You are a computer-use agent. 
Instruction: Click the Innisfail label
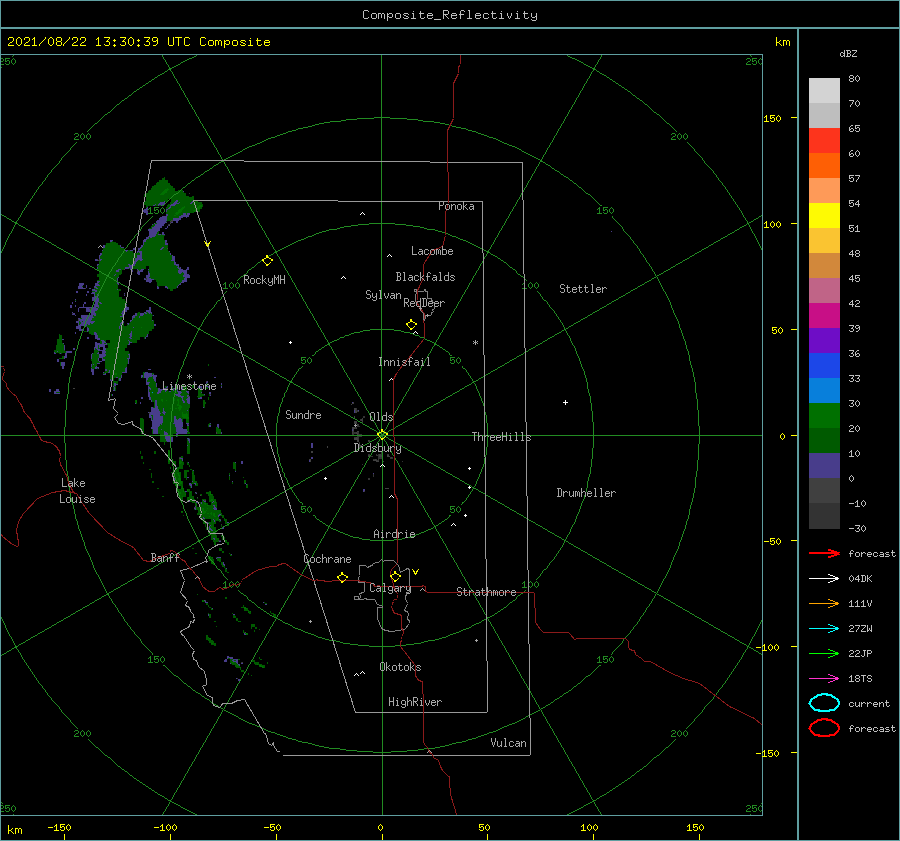point(404,362)
